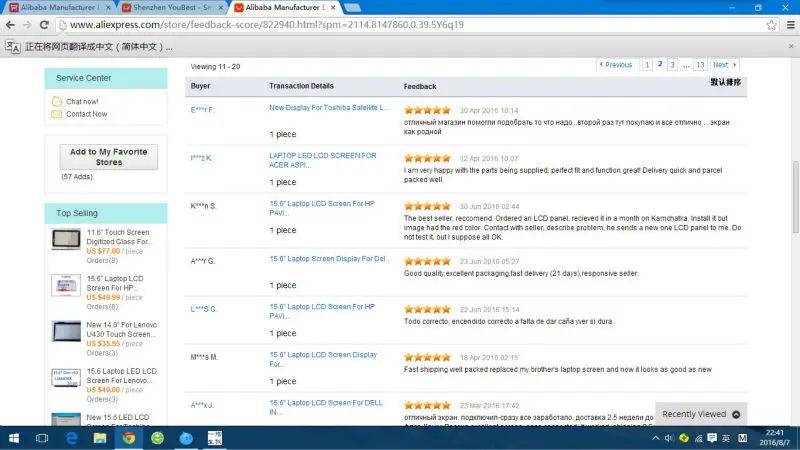Click Add to My Favorite Stores button

pos(109,157)
